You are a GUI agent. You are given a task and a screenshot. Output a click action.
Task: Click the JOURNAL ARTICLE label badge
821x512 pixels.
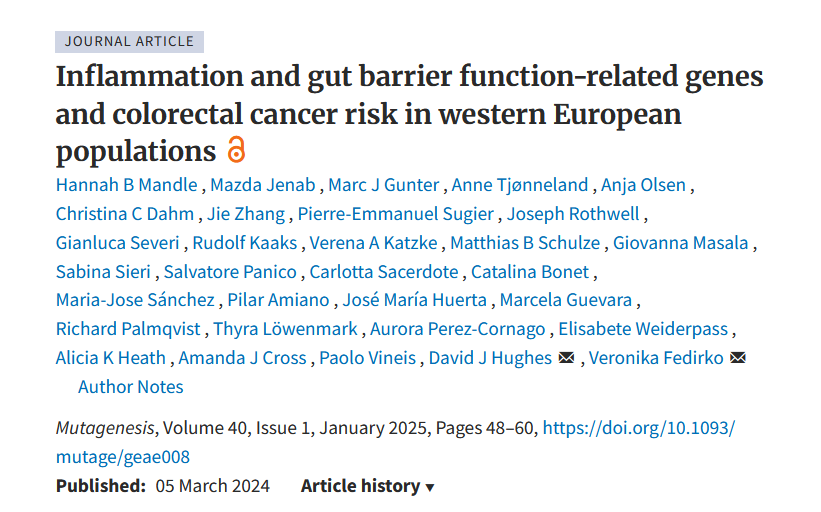click(x=129, y=41)
